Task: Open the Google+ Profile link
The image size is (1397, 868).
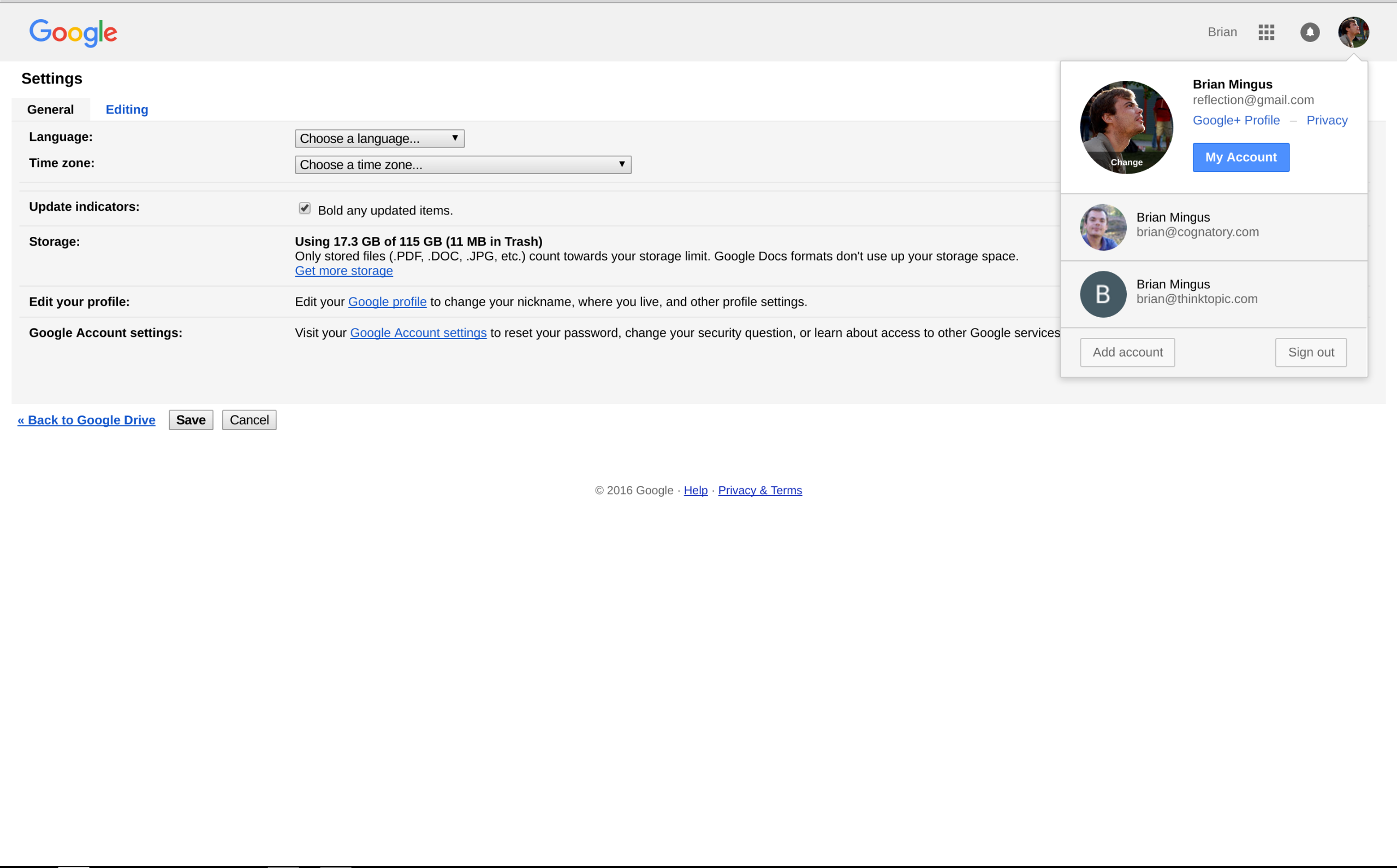Action: (1236, 121)
